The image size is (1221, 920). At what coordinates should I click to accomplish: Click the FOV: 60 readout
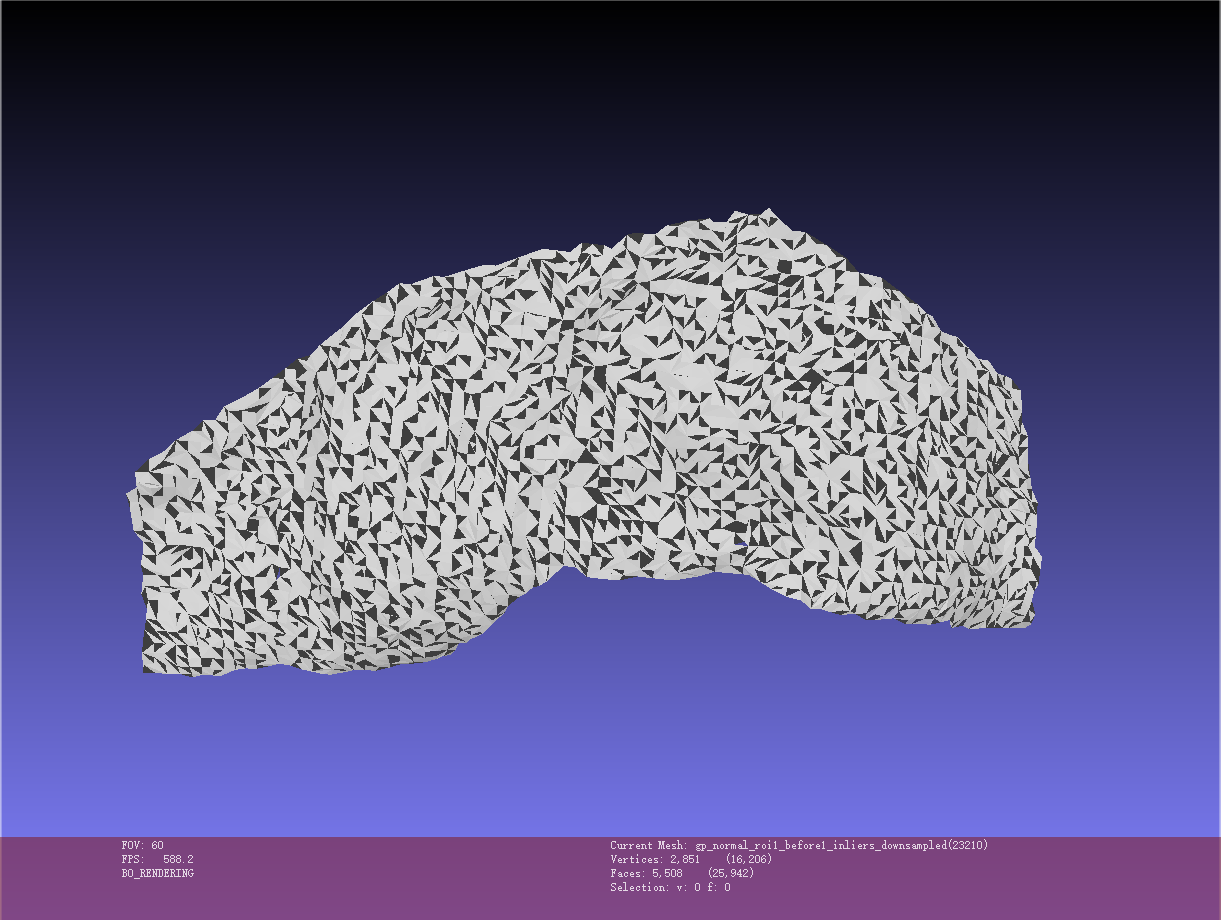[142, 846]
